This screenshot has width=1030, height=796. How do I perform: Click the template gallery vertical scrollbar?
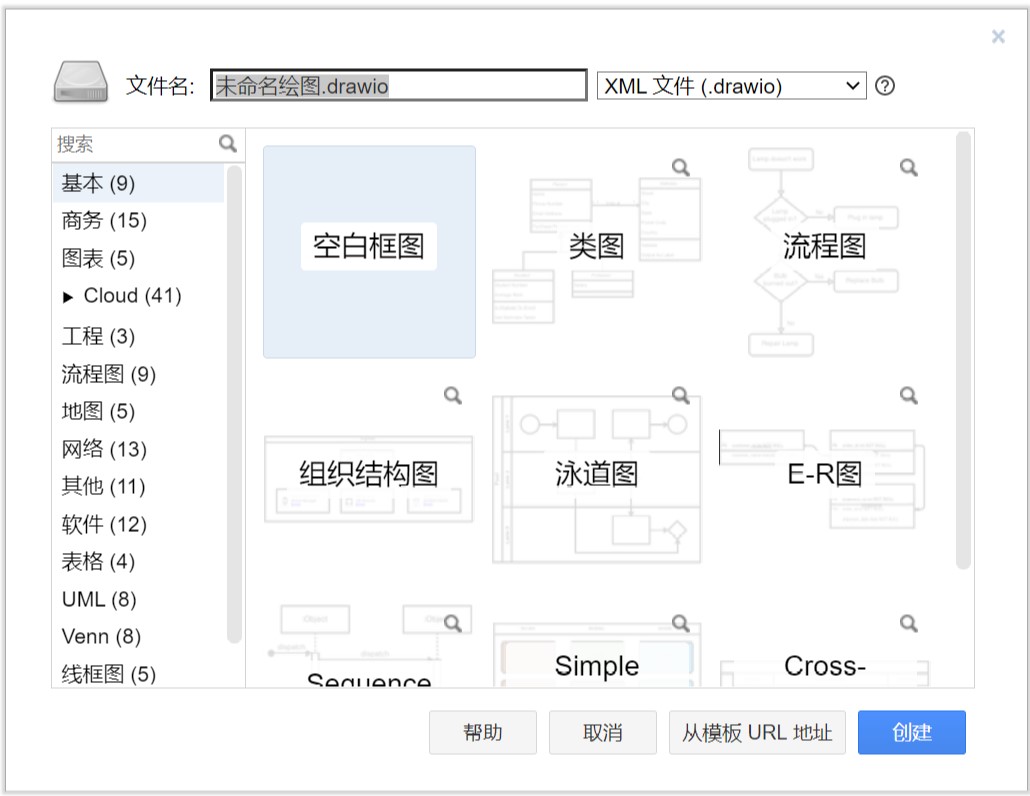point(963,350)
